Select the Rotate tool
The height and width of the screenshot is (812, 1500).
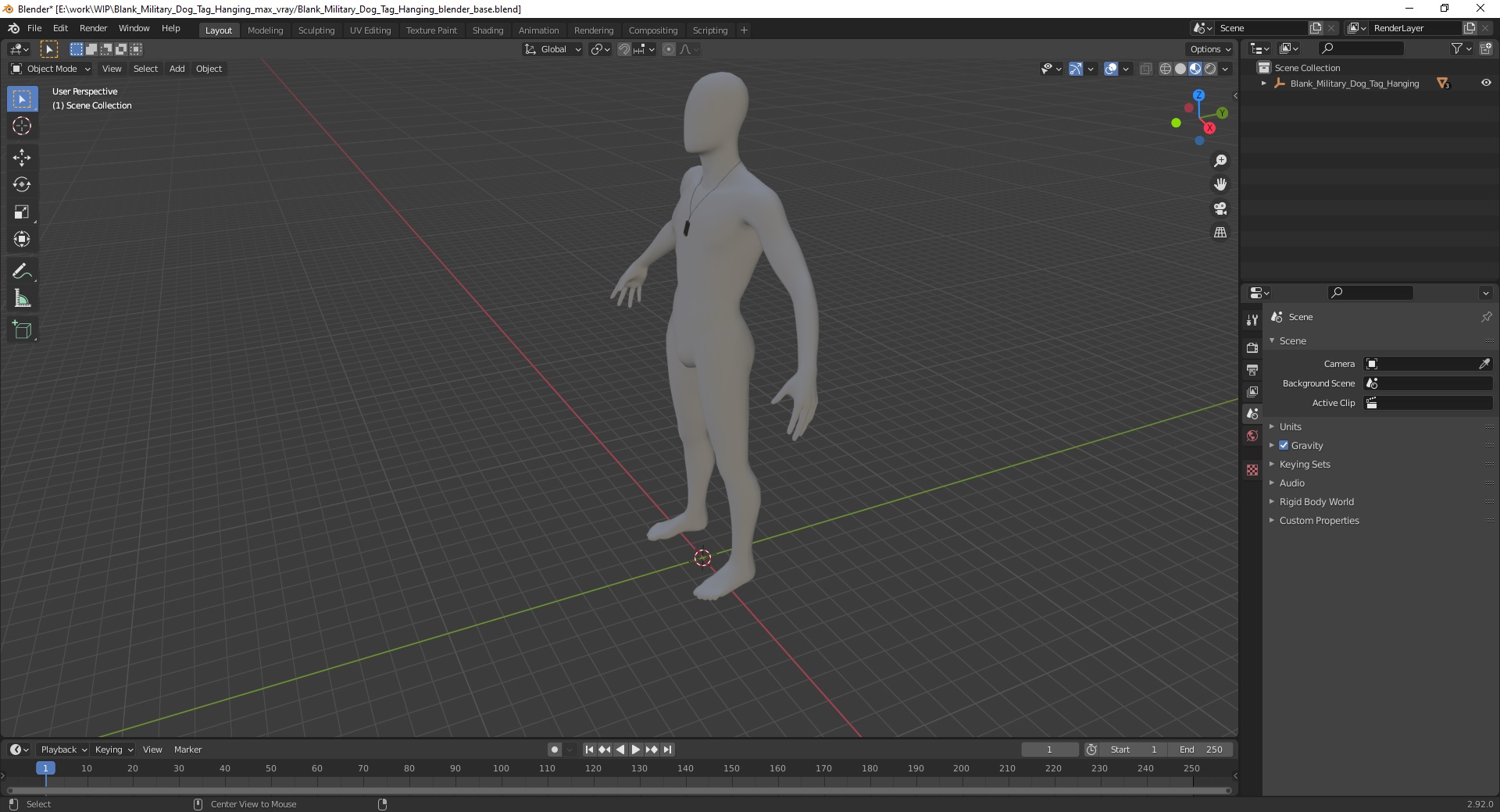22,185
